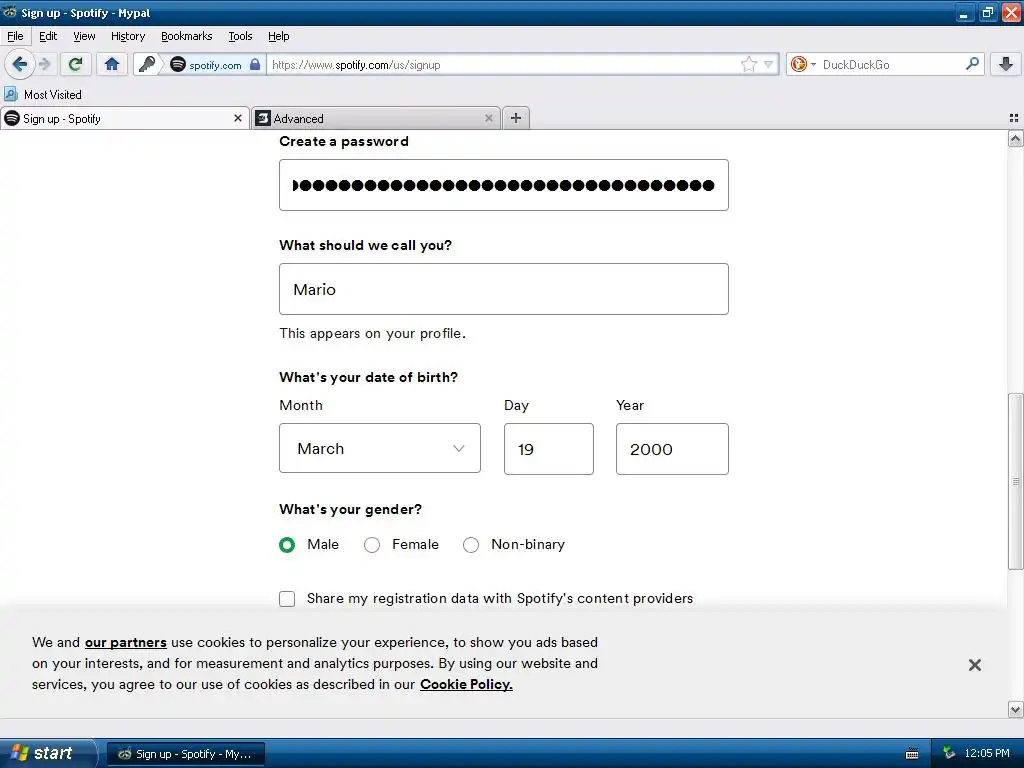Image resolution: width=1024 pixels, height=768 pixels.
Task: Open the address bar history dropdown arrow
Action: pos(769,64)
